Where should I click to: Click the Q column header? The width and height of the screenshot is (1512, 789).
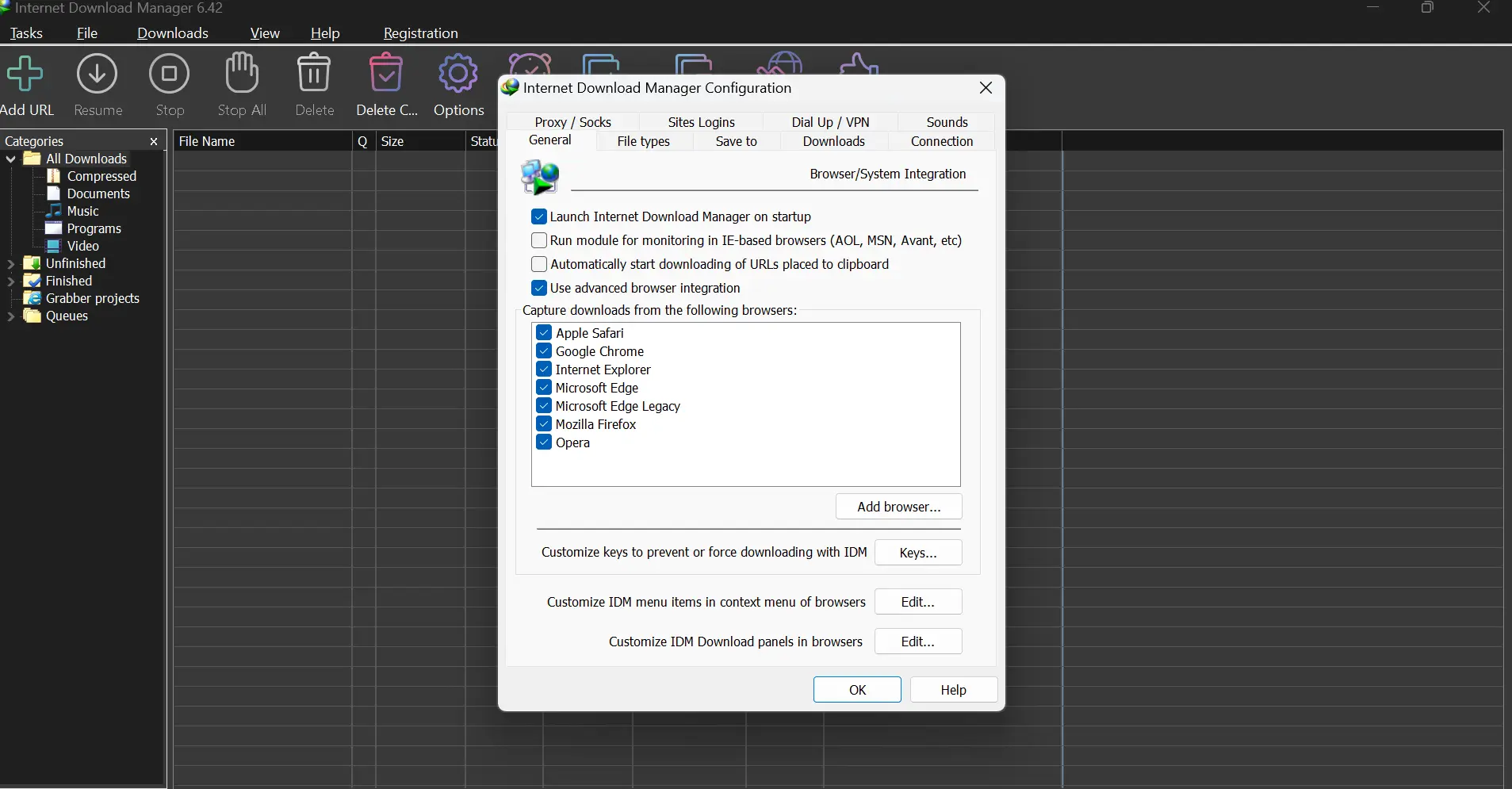tap(363, 141)
